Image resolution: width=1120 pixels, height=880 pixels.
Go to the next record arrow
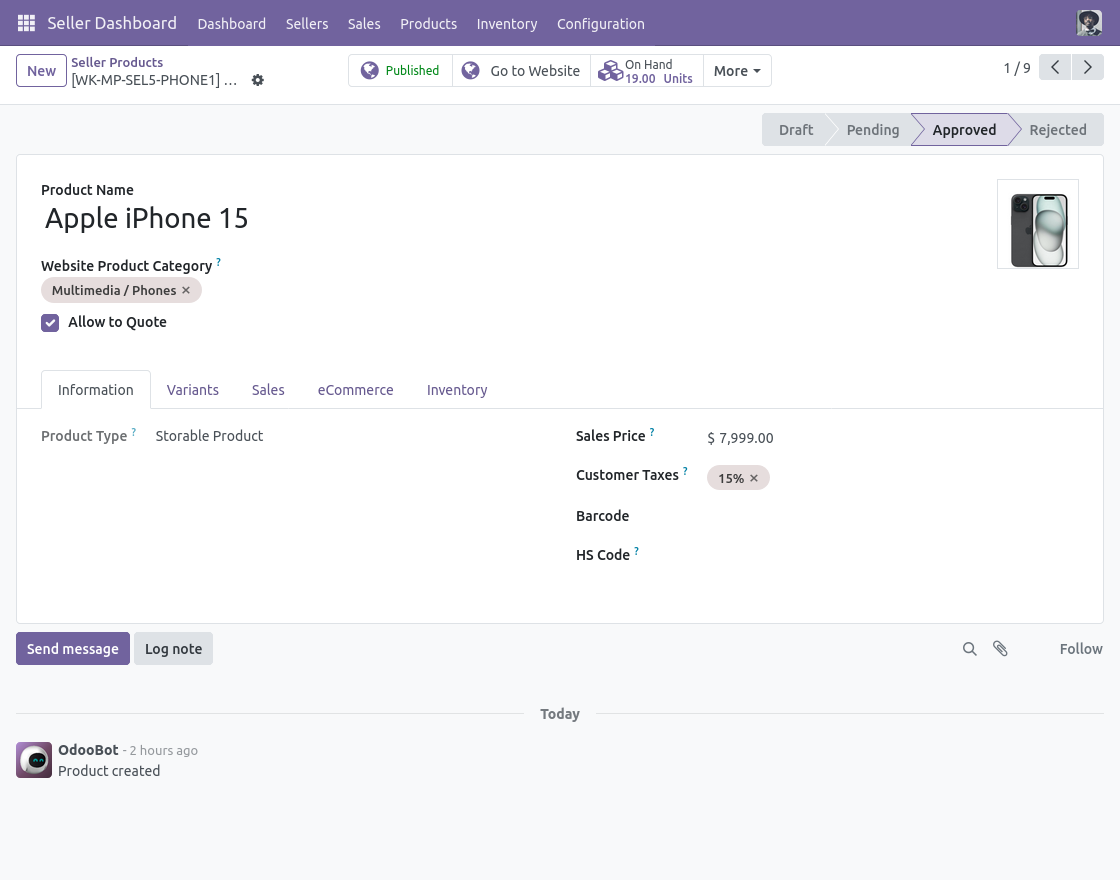(x=1087, y=68)
